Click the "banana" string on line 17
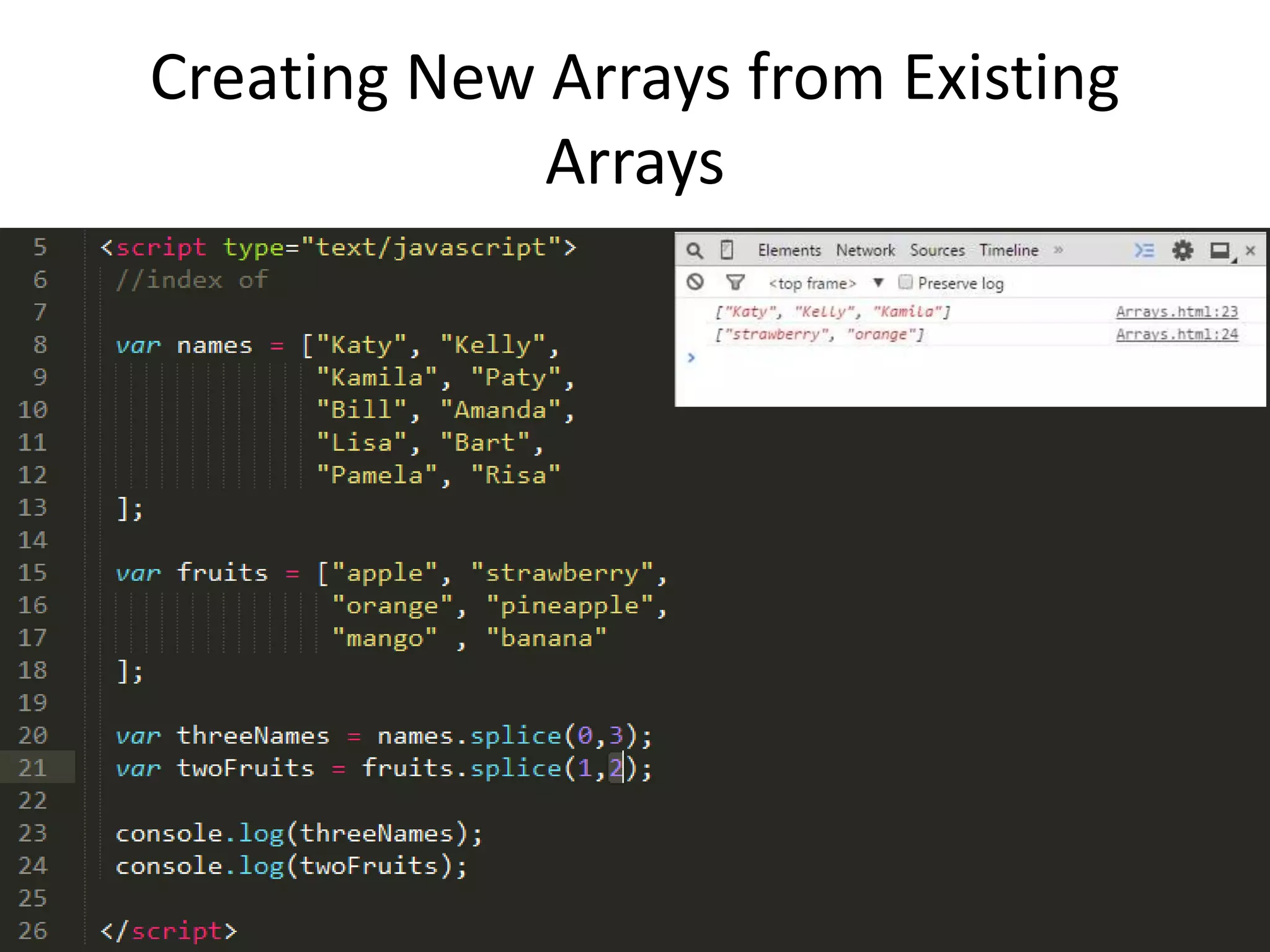1270x952 pixels. (x=546, y=638)
